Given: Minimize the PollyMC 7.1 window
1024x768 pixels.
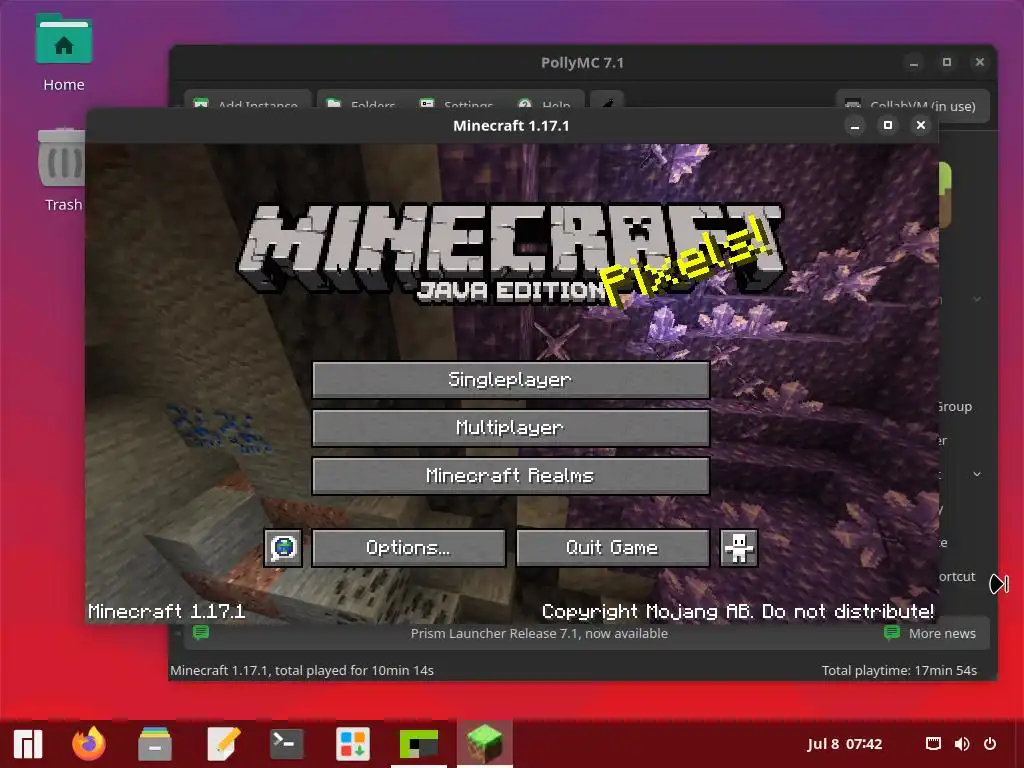Looking at the screenshot, I should [914, 63].
